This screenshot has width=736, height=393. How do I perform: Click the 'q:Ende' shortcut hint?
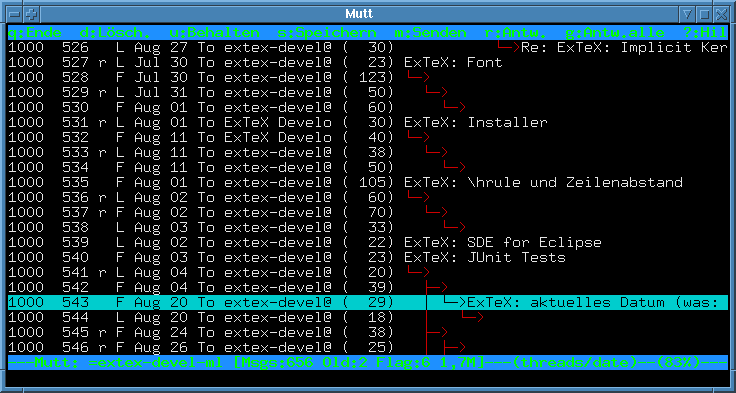(x=35, y=32)
